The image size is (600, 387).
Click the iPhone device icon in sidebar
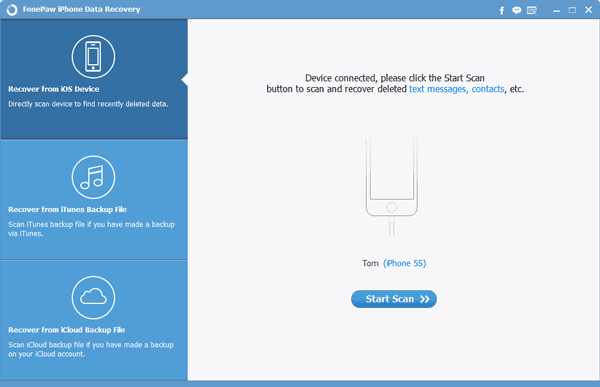pos(93,57)
